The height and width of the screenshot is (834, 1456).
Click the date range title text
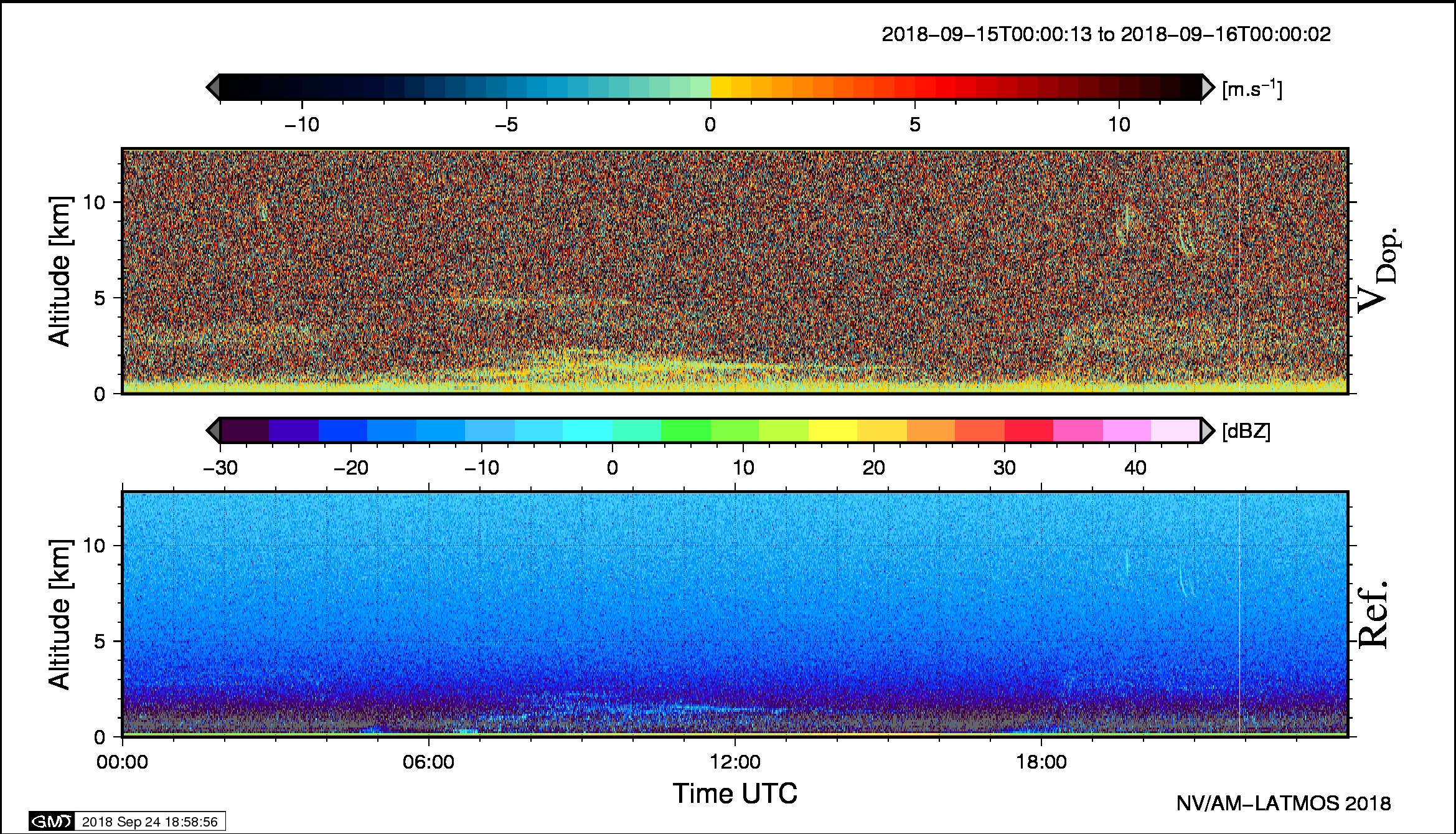pos(1106,34)
